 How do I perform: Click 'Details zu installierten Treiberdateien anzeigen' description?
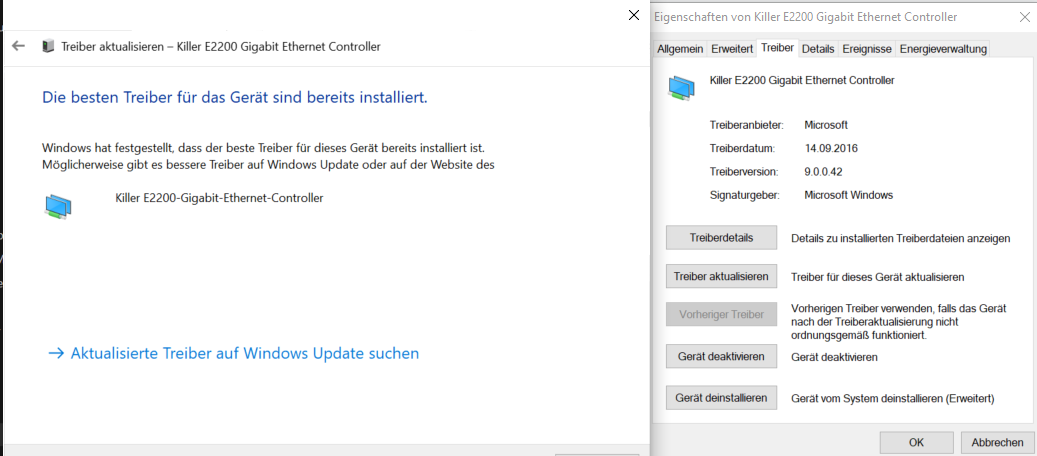click(x=901, y=238)
